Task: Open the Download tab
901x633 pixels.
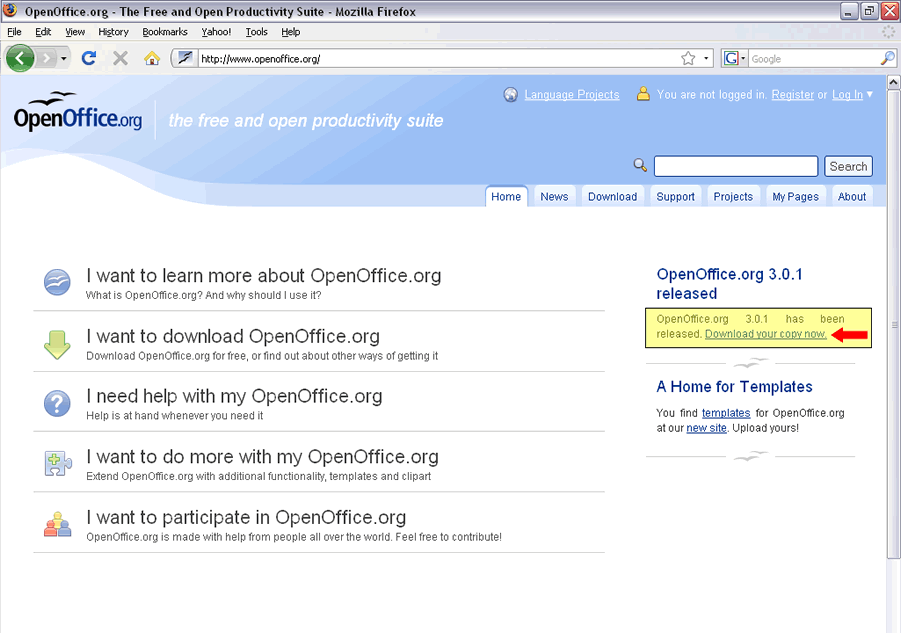Action: point(613,196)
